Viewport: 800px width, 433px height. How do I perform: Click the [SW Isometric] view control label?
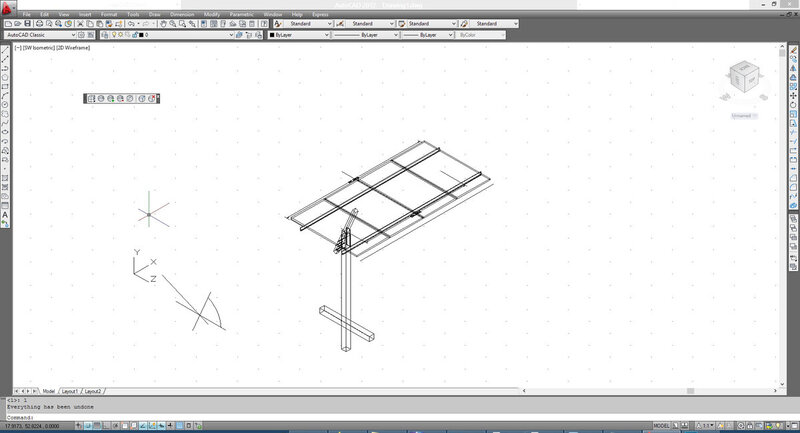pyautogui.click(x=39, y=48)
